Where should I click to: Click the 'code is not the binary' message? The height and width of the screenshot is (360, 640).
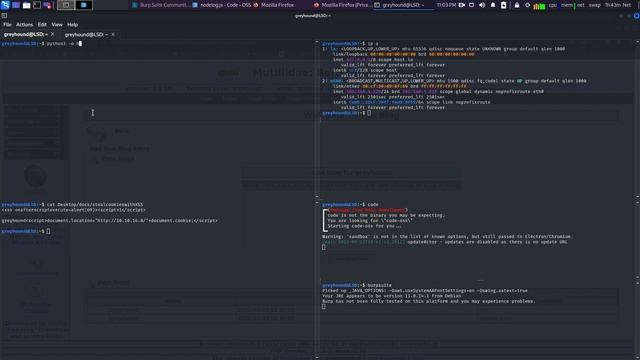coord(386,215)
